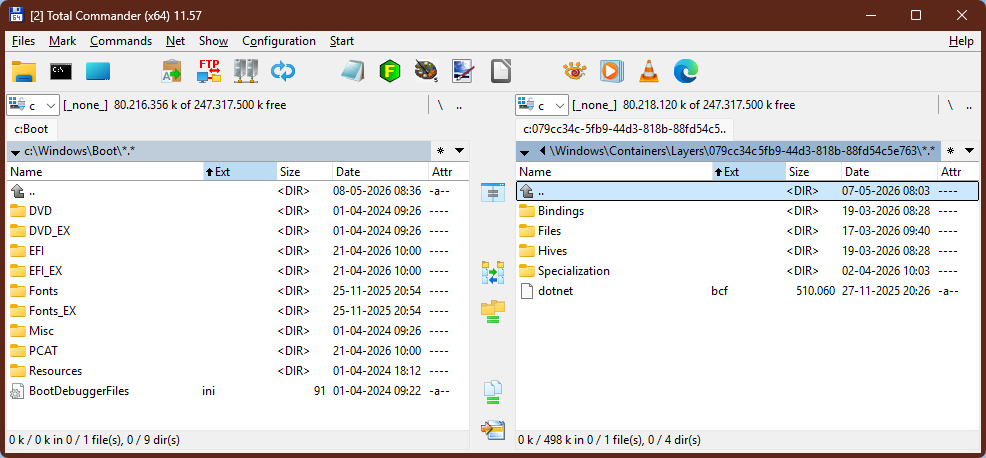This screenshot has height=458, width=986.
Task: Sort right panel by Date column
Action: click(x=888, y=172)
